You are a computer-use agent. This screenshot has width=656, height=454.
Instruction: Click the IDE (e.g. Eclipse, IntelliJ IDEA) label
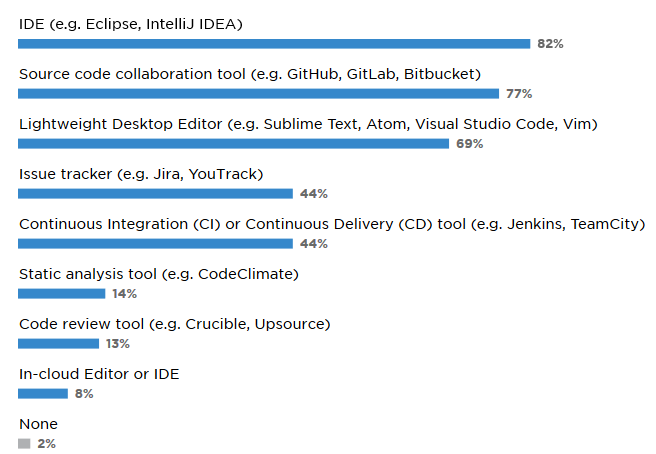click(x=130, y=23)
